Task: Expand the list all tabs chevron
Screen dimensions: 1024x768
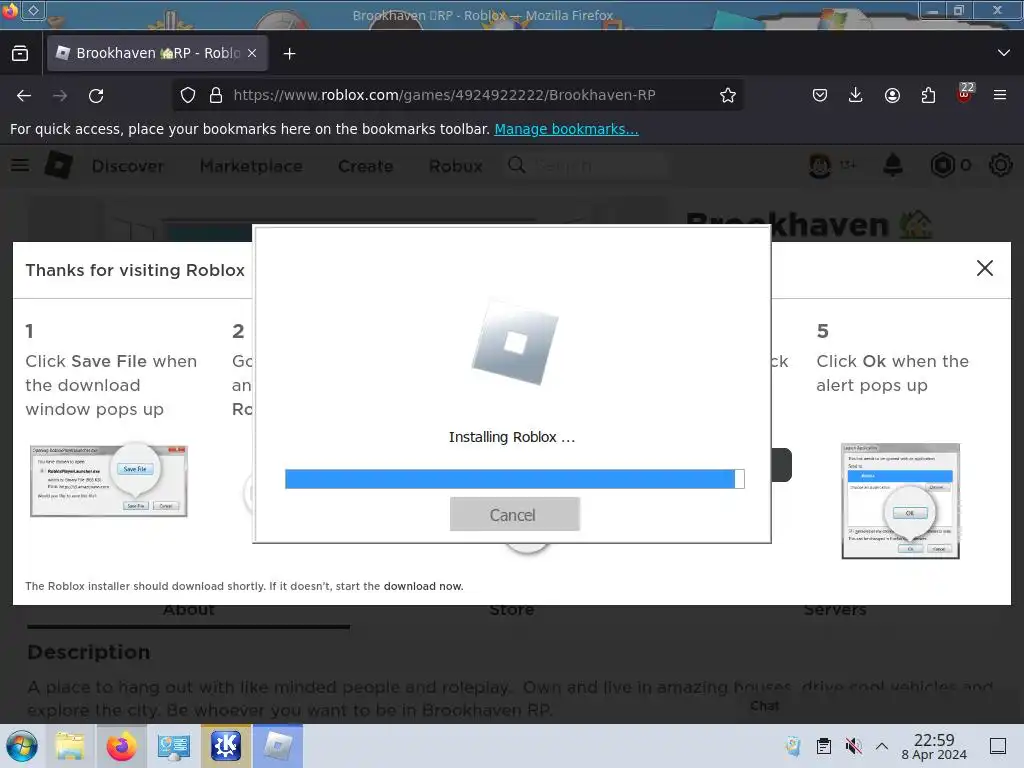Action: click(x=1004, y=53)
